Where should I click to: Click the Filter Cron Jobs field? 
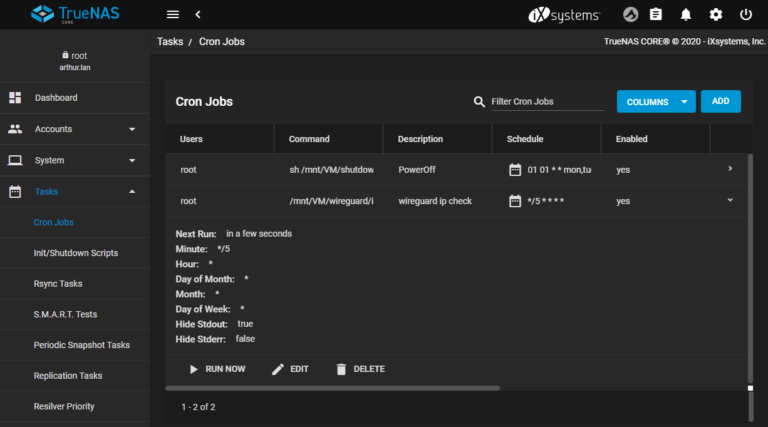pos(545,102)
